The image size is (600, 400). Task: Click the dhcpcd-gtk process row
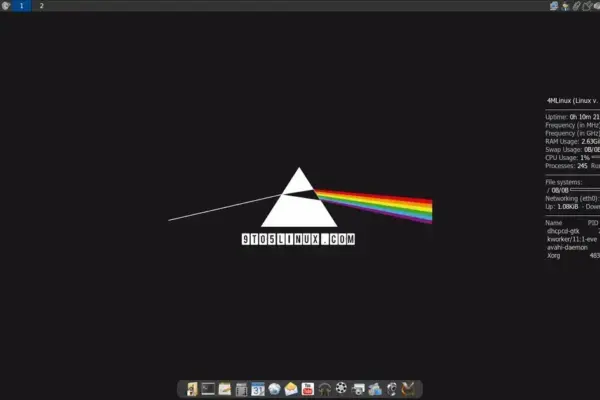pos(573,231)
